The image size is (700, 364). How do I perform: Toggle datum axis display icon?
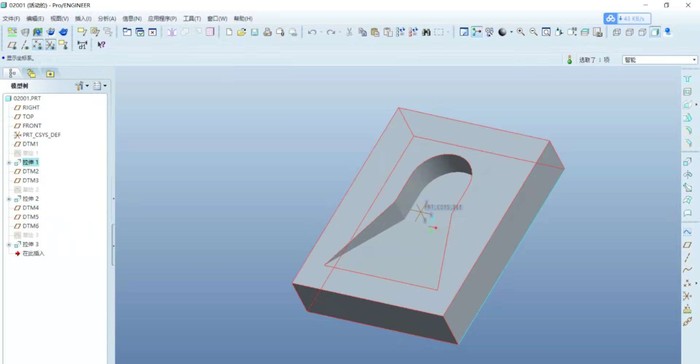point(25,45)
